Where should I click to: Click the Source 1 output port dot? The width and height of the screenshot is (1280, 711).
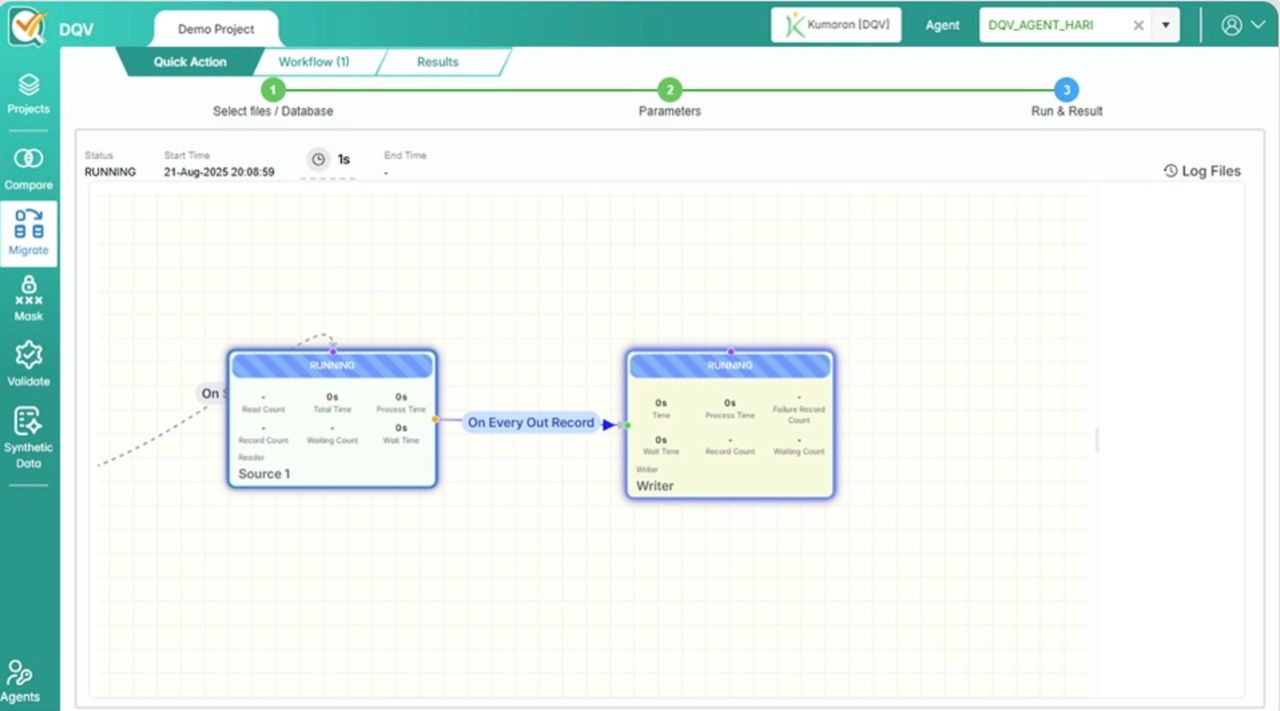pyautogui.click(x=435, y=419)
